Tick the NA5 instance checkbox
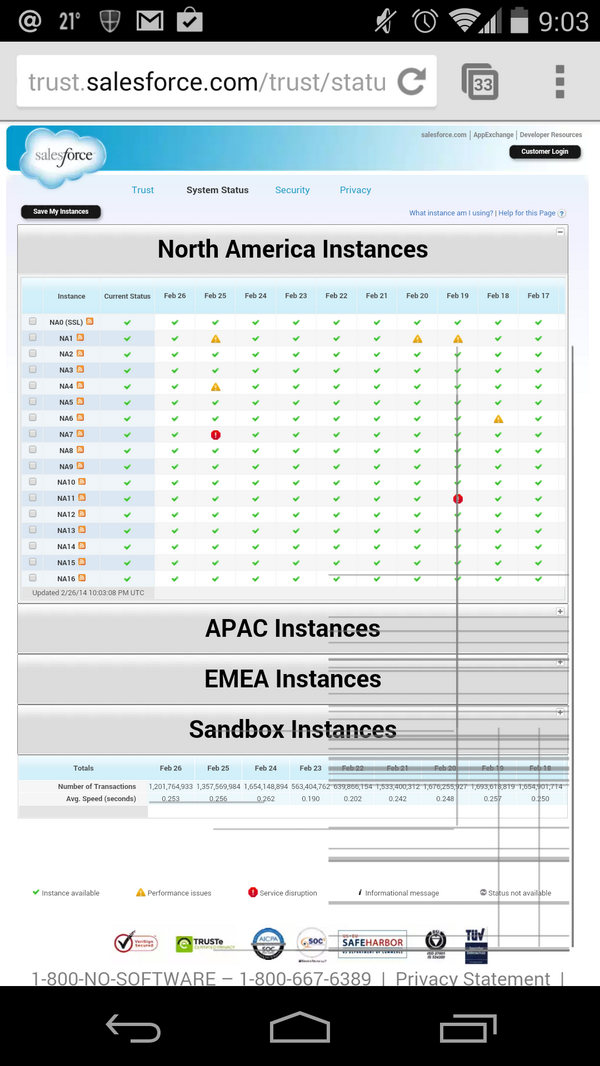Viewport: 600px width, 1066px height. click(x=33, y=402)
